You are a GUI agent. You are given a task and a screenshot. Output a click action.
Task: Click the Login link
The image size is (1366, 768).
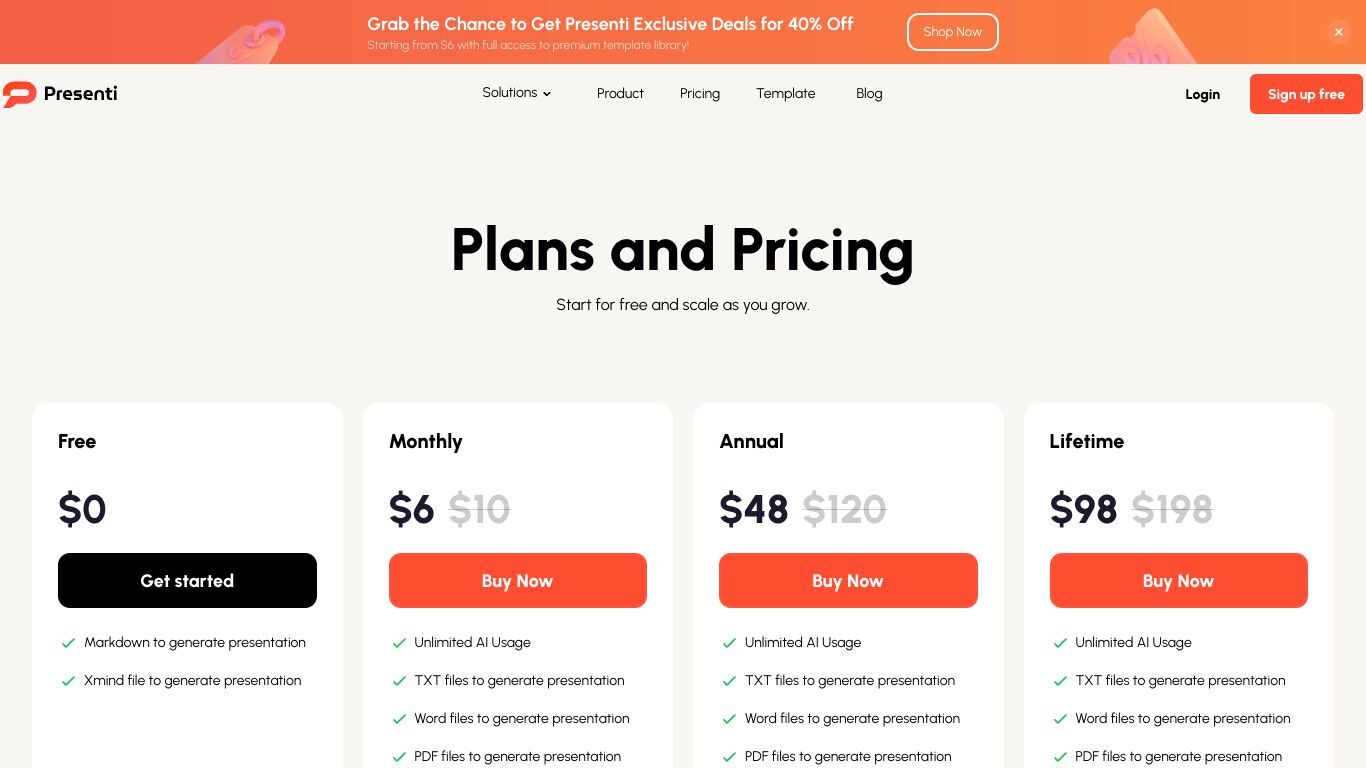tap(1202, 94)
